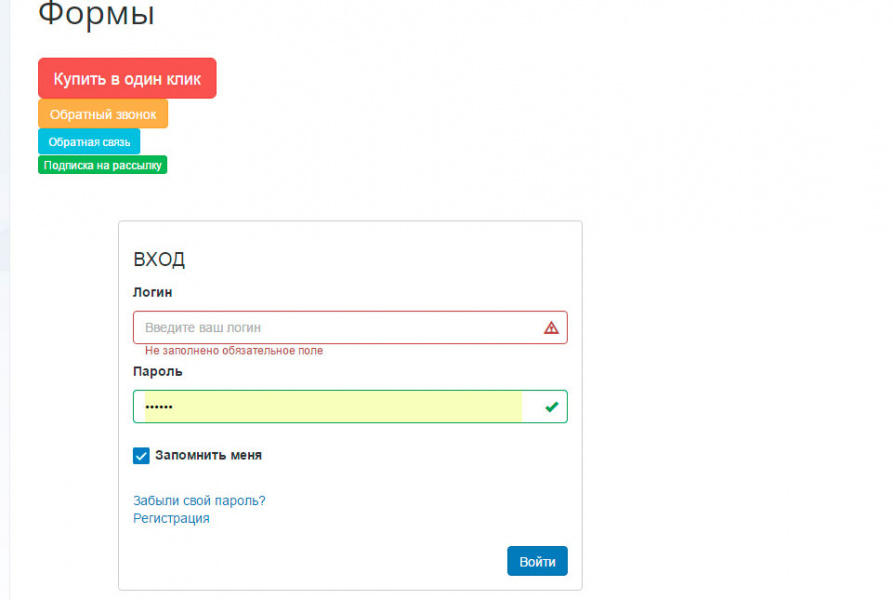This screenshot has width=893, height=600.
Task: Open the Обратная связь form
Action: pyautogui.click(x=89, y=142)
